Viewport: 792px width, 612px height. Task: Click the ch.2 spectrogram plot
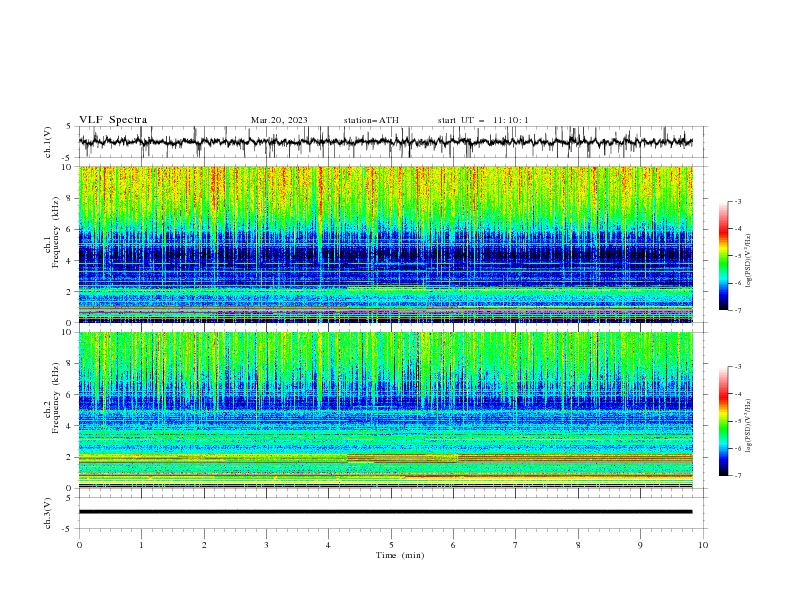click(385, 410)
